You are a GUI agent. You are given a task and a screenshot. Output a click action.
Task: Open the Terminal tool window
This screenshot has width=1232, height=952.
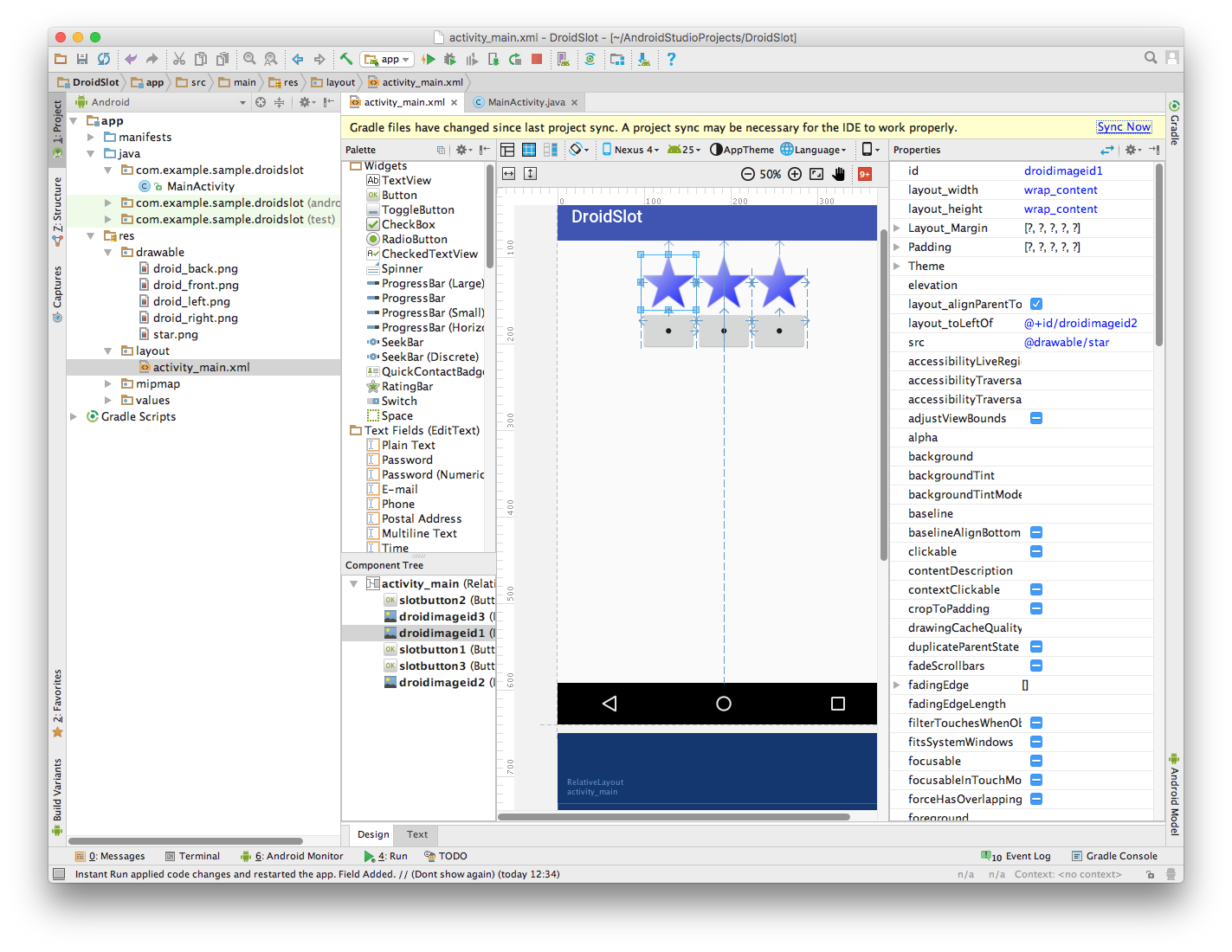(192, 856)
